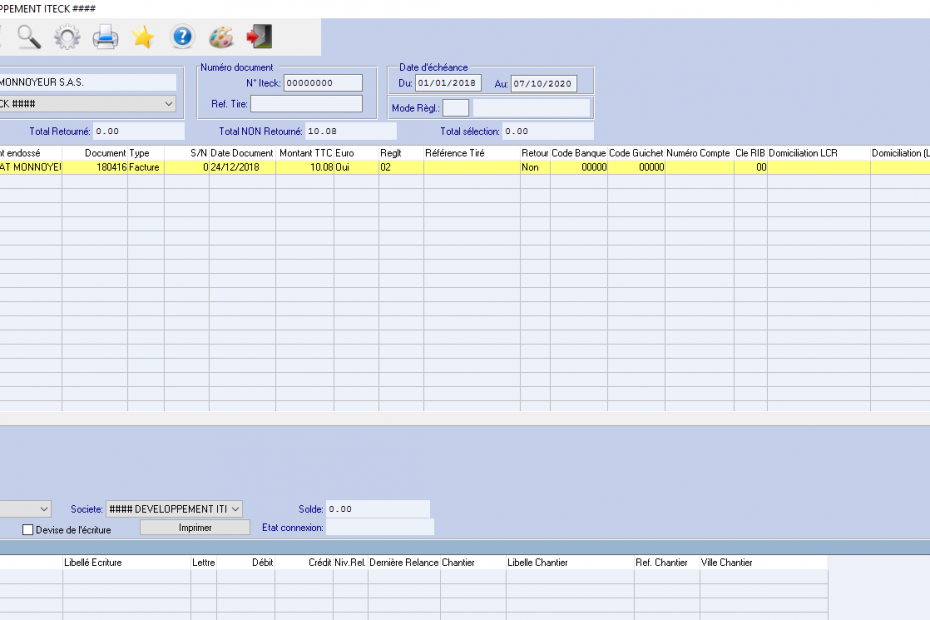
Task: Click the Libelle Chantier column header
Action: click(570, 562)
